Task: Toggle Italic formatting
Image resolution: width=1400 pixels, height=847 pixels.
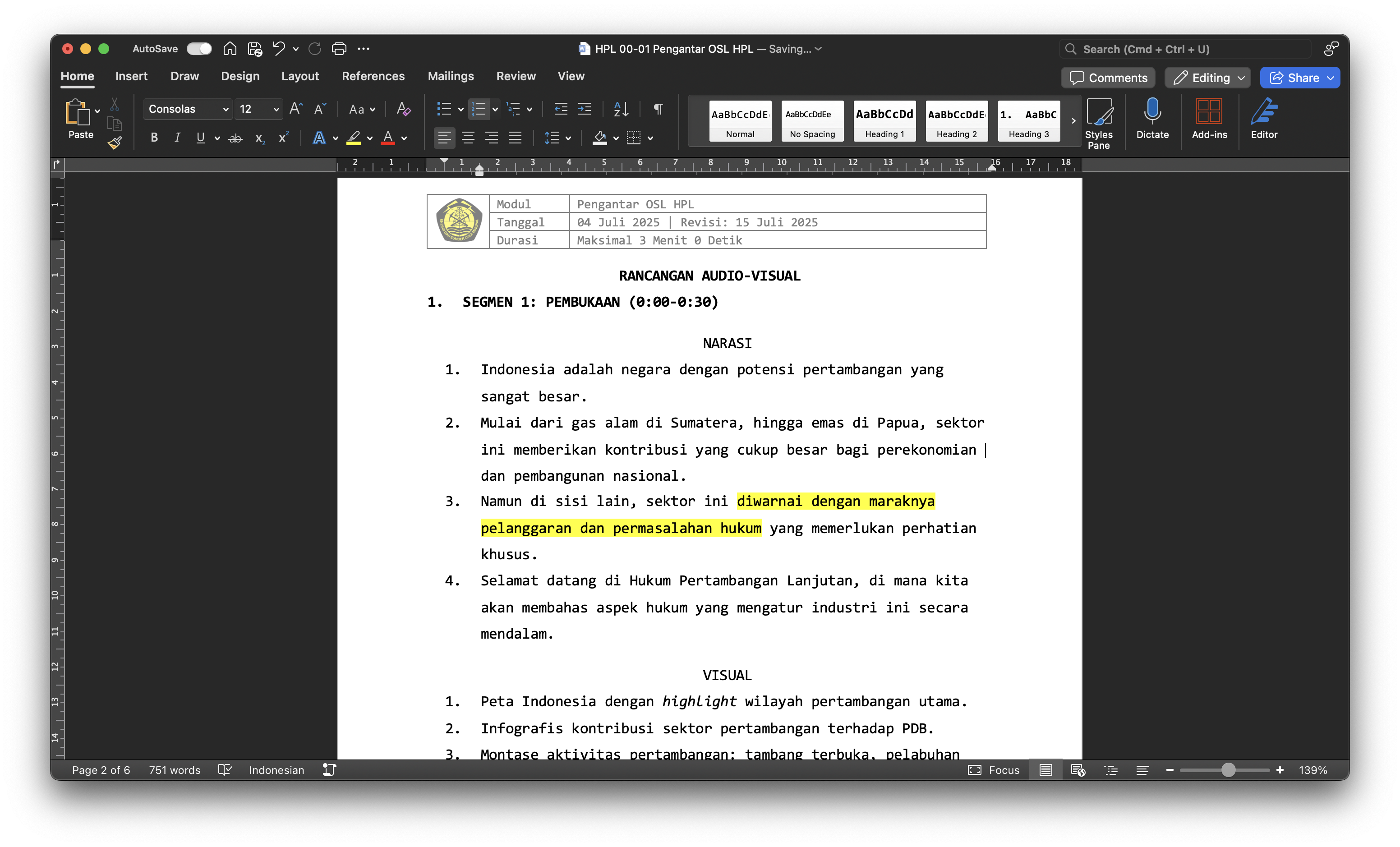Action: tap(177, 138)
